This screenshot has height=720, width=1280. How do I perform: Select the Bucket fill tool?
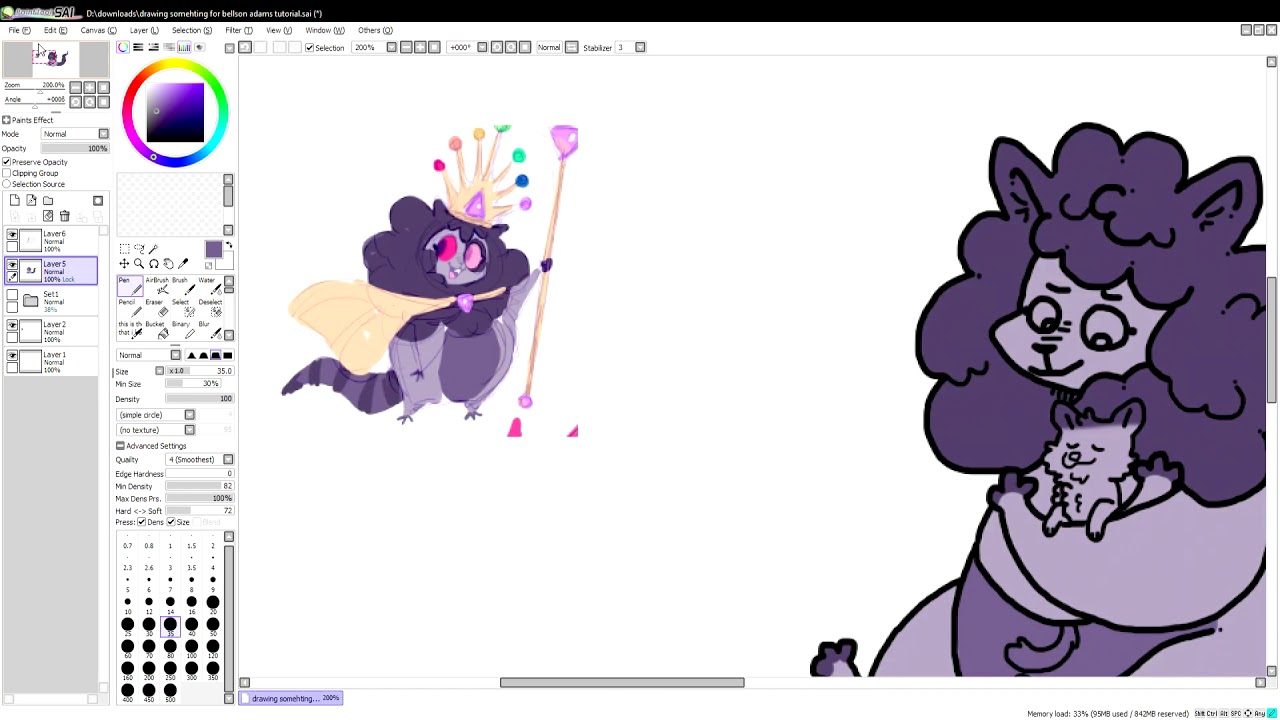[158, 330]
